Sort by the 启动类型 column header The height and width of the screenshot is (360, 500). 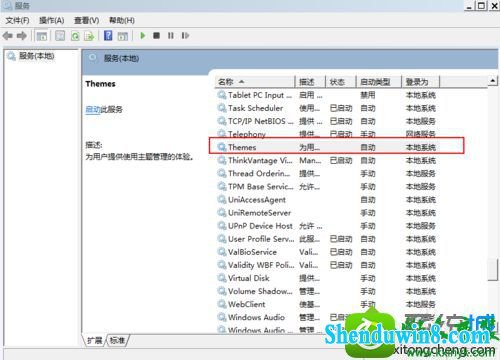pyautogui.click(x=379, y=82)
